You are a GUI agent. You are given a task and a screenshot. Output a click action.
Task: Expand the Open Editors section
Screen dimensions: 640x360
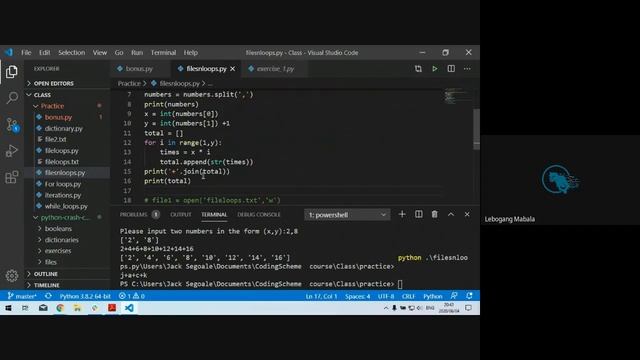(x=67, y=83)
